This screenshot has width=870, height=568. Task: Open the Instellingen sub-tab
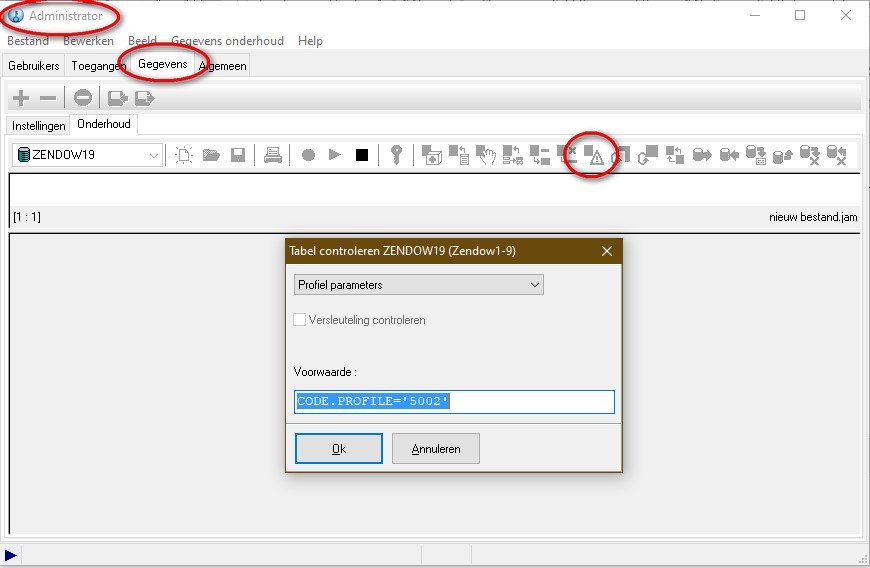[x=39, y=126]
